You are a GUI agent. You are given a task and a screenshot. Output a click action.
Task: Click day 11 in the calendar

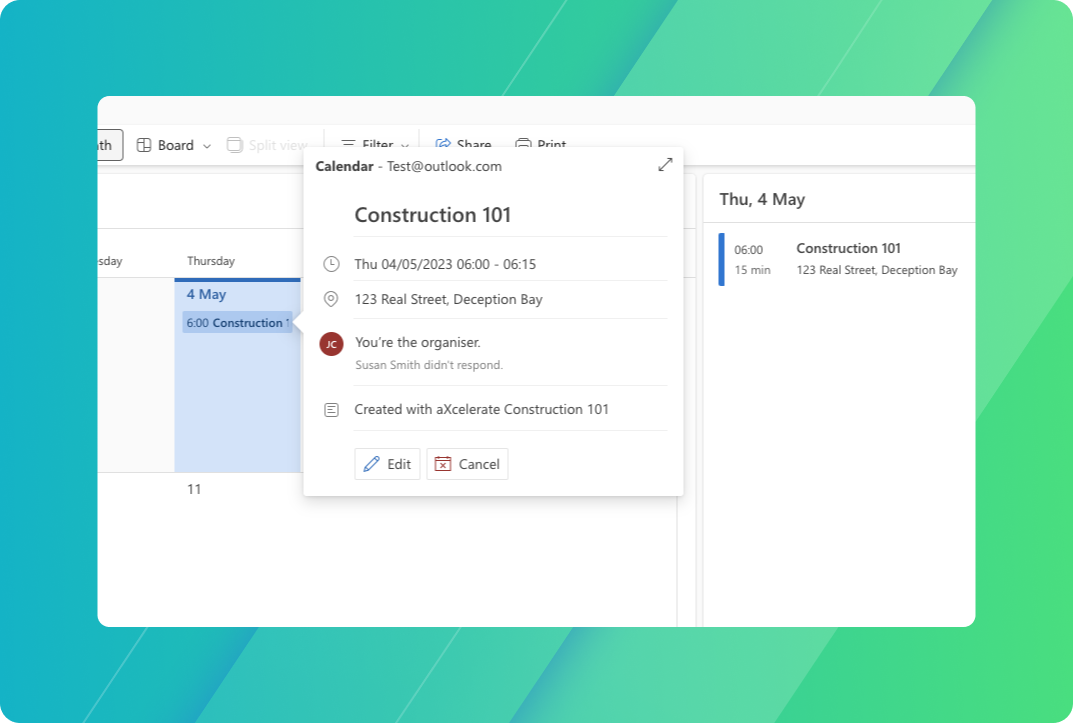tap(194, 489)
